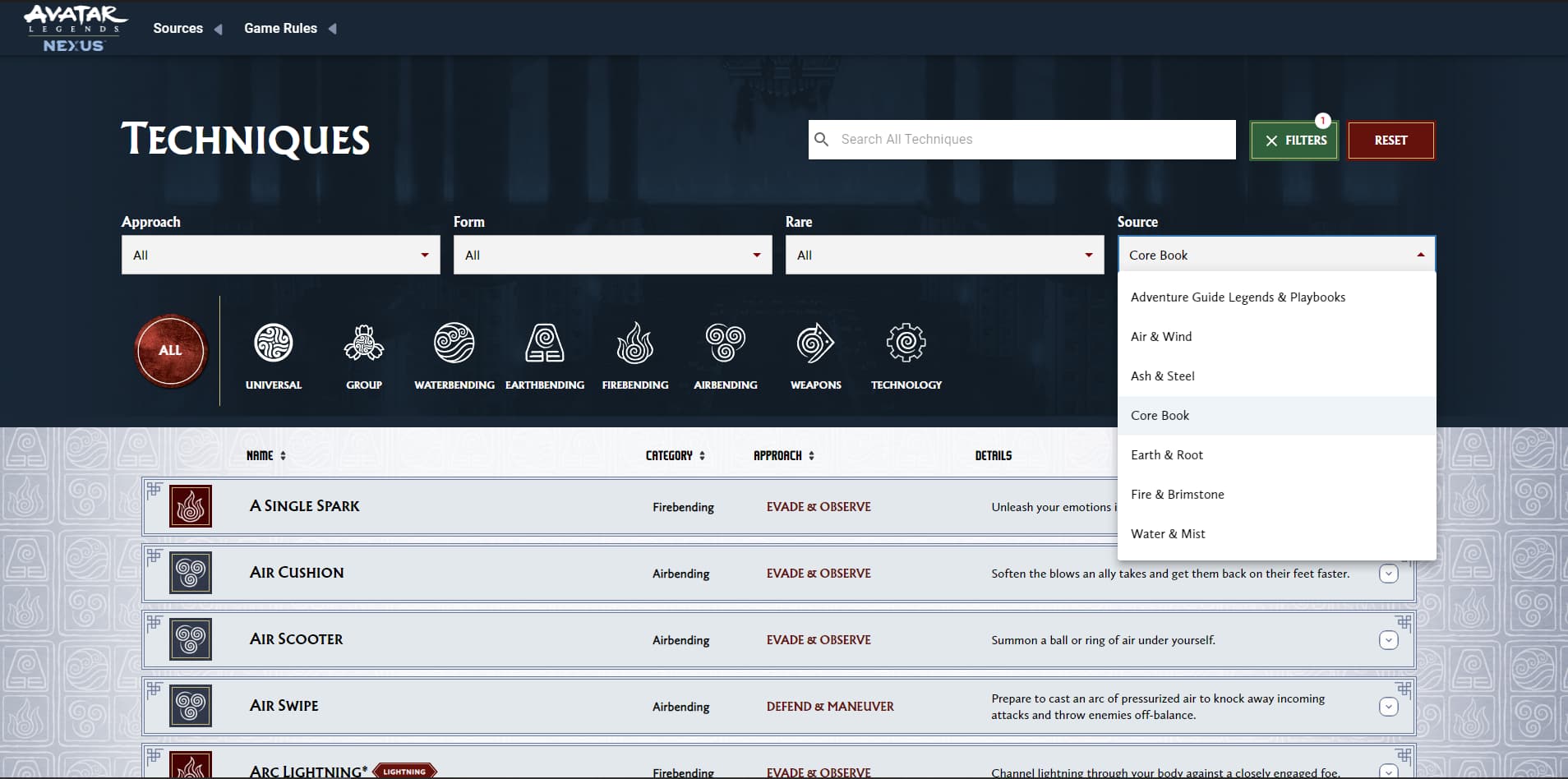Select the Earthbending category icon

point(545,343)
